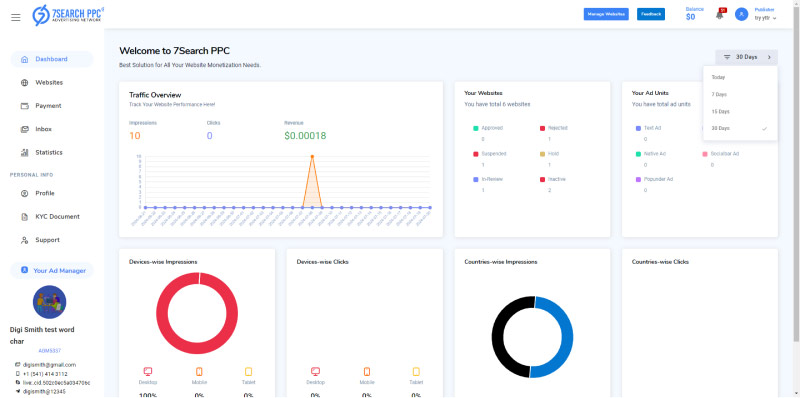Click the KYC Document file icon
800x398 pixels.
pos(24,217)
